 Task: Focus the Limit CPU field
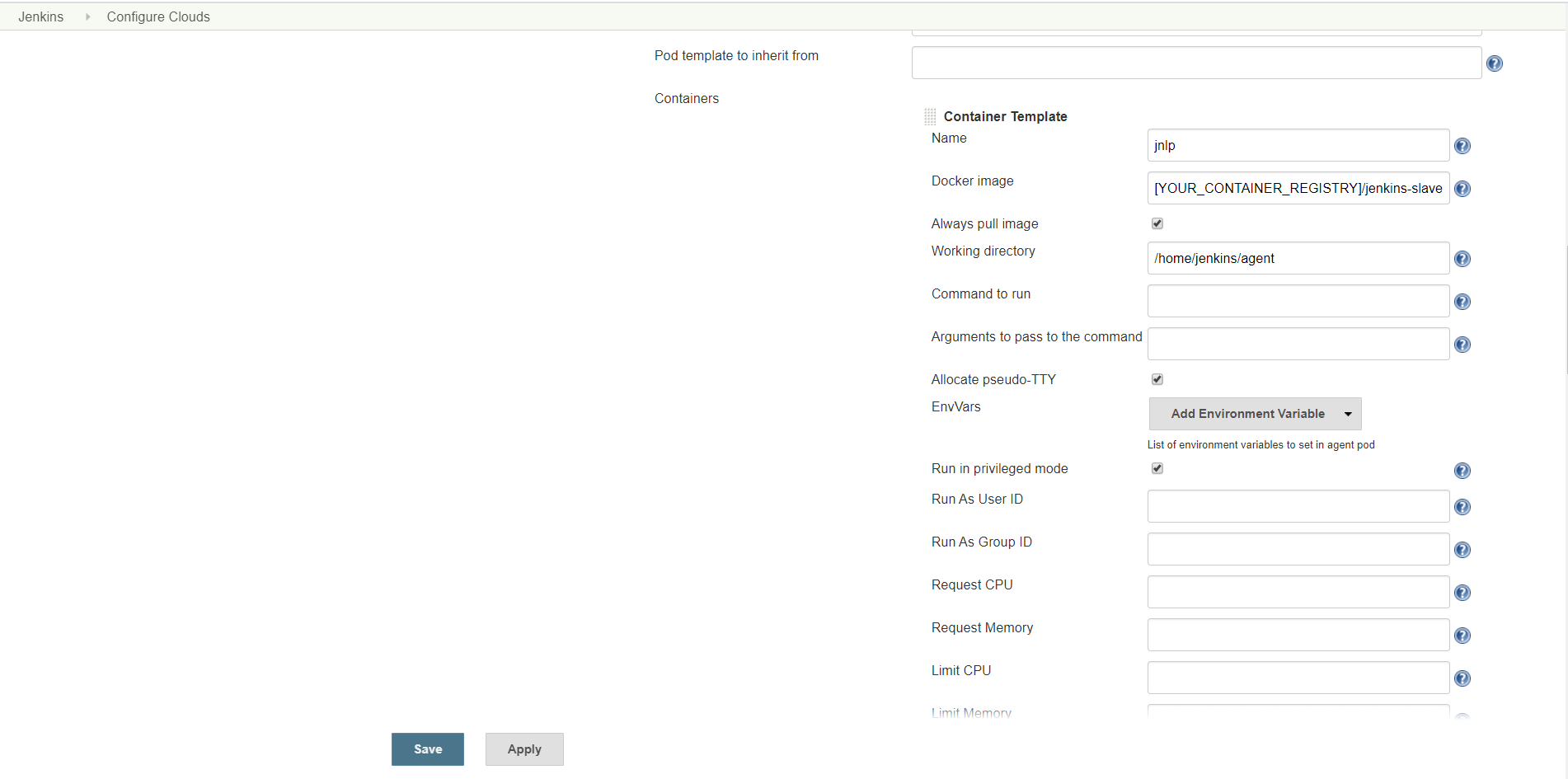1298,678
